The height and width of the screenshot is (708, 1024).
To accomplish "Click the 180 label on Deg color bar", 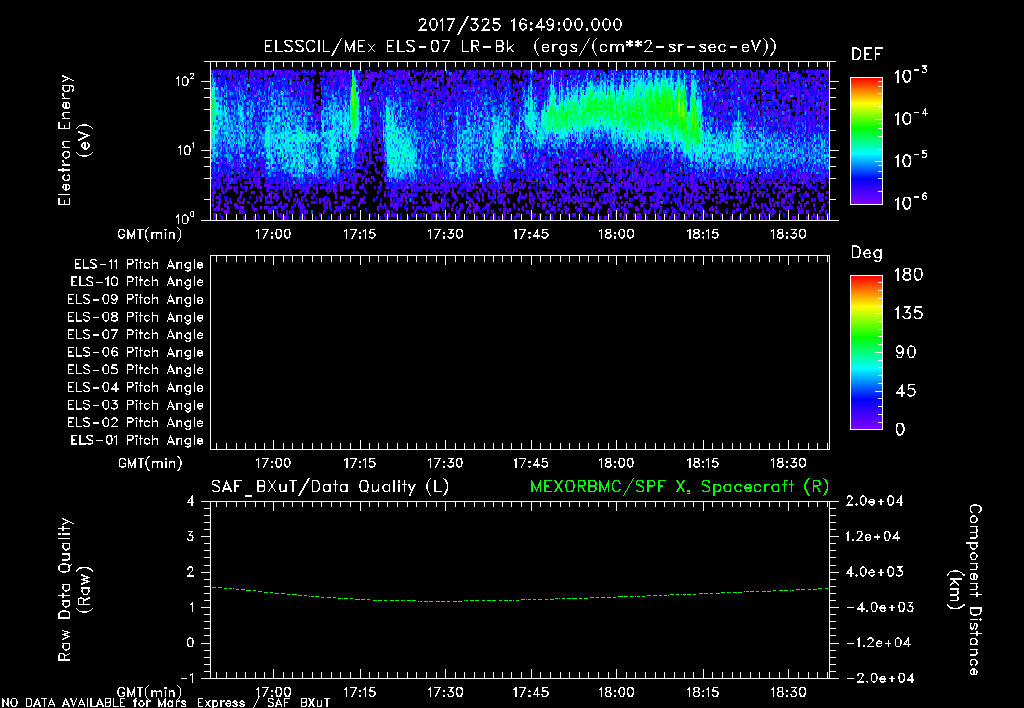I will point(908,274).
